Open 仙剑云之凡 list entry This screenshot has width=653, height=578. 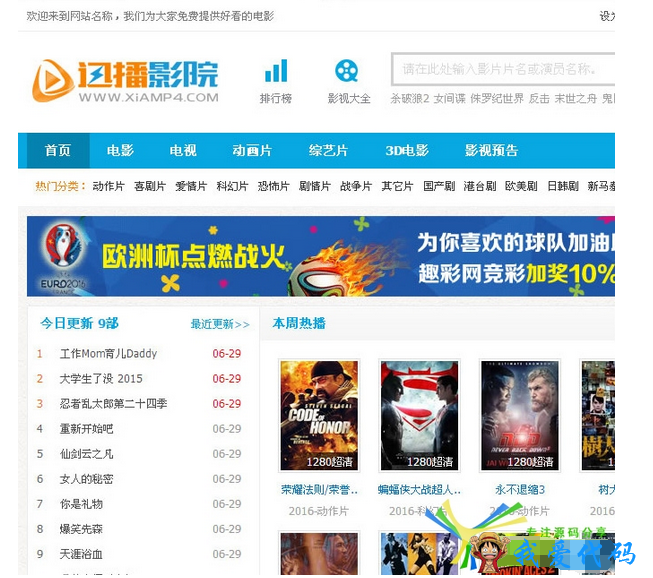coord(86,454)
